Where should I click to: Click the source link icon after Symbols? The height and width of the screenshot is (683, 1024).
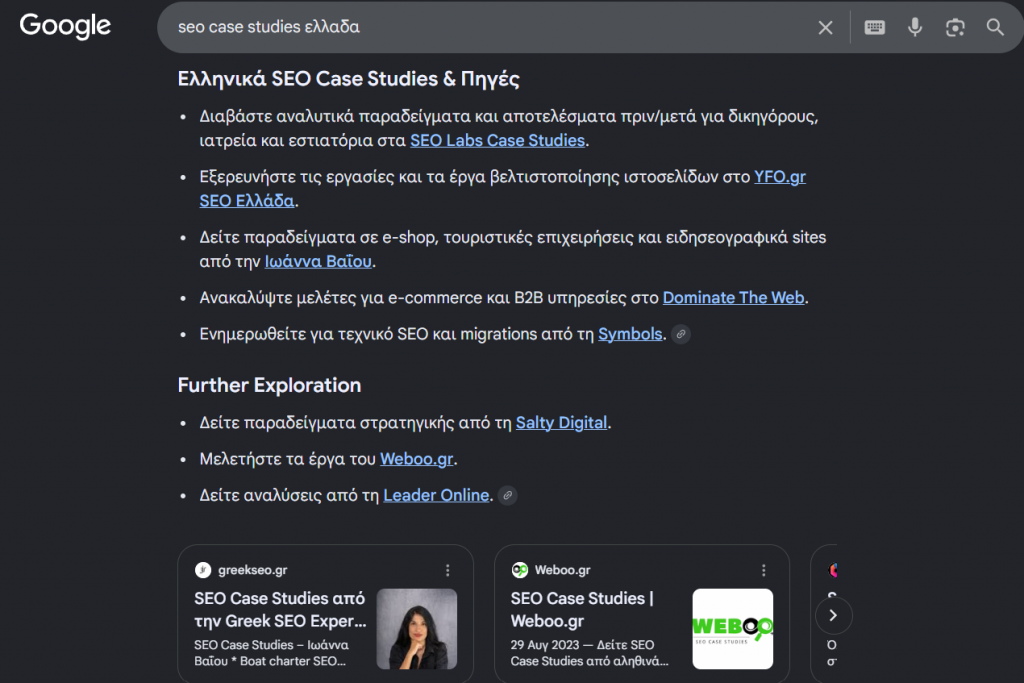tap(680, 334)
